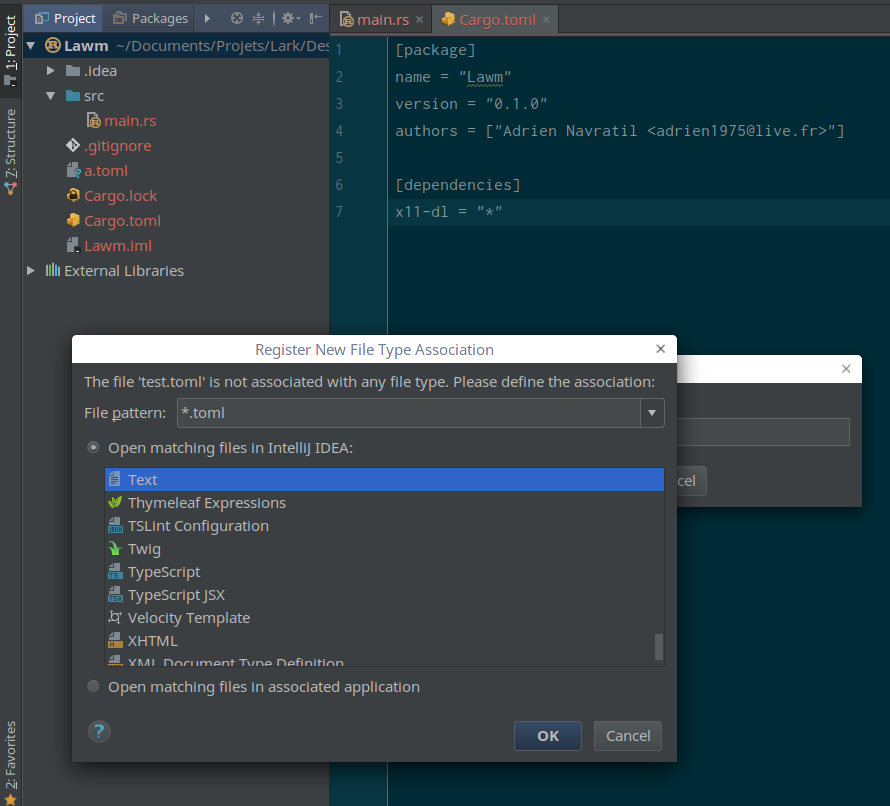Click the Text file type icon
890x806 pixels.
point(115,480)
